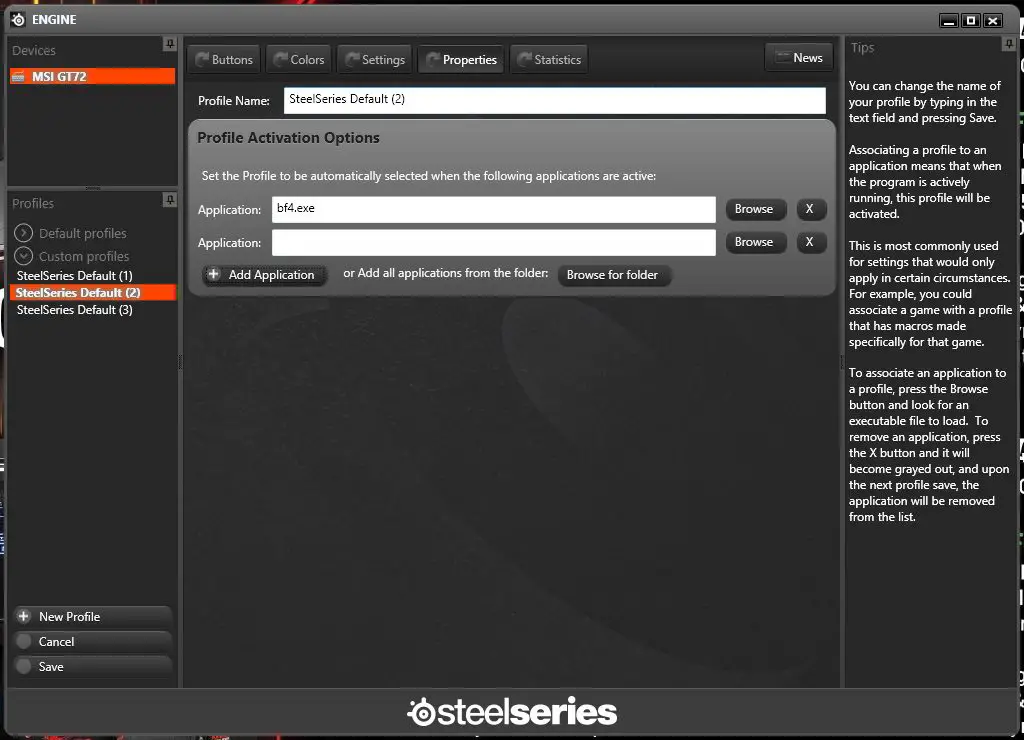The height and width of the screenshot is (740, 1024).
Task: Click the Cancel button
Action: click(x=92, y=641)
